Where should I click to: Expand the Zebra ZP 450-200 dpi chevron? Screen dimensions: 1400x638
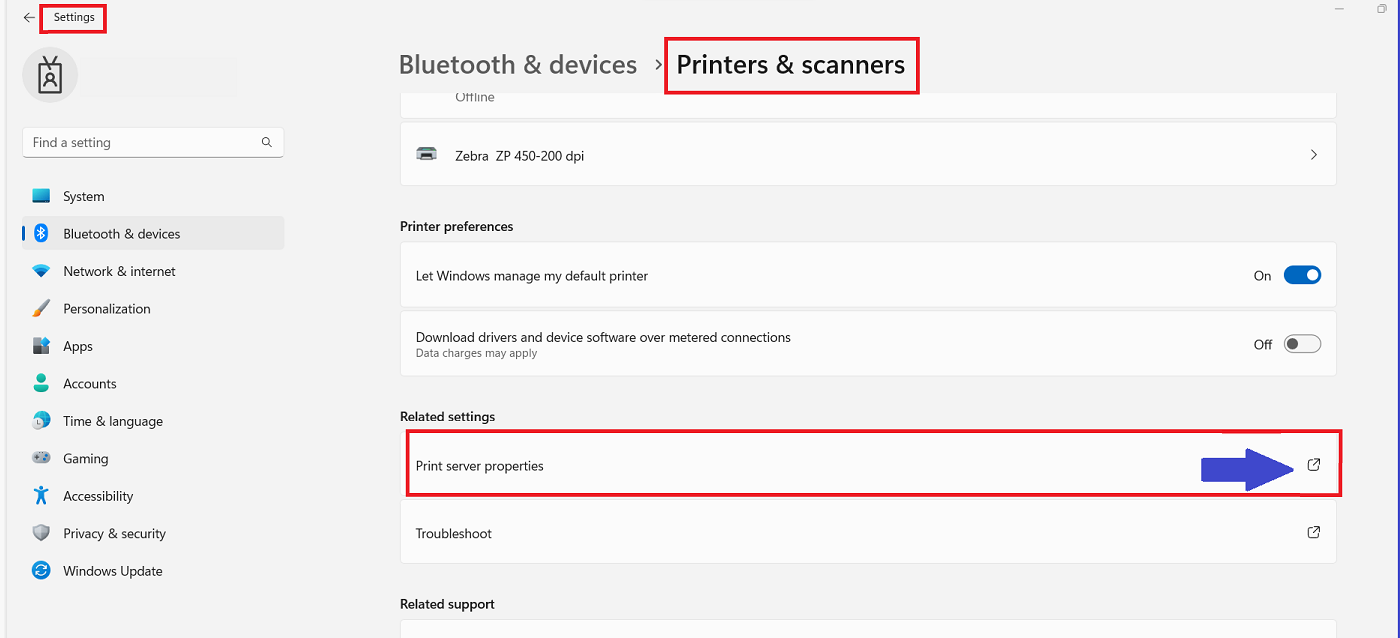tap(1313, 155)
